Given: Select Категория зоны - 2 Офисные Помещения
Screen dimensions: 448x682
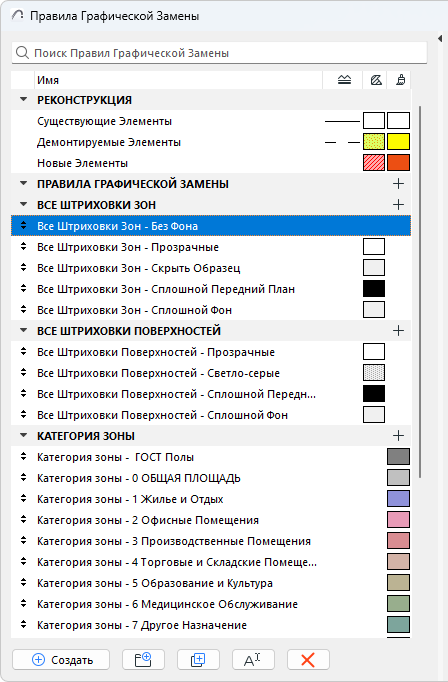Looking at the screenshot, I should pyautogui.click(x=211, y=519).
